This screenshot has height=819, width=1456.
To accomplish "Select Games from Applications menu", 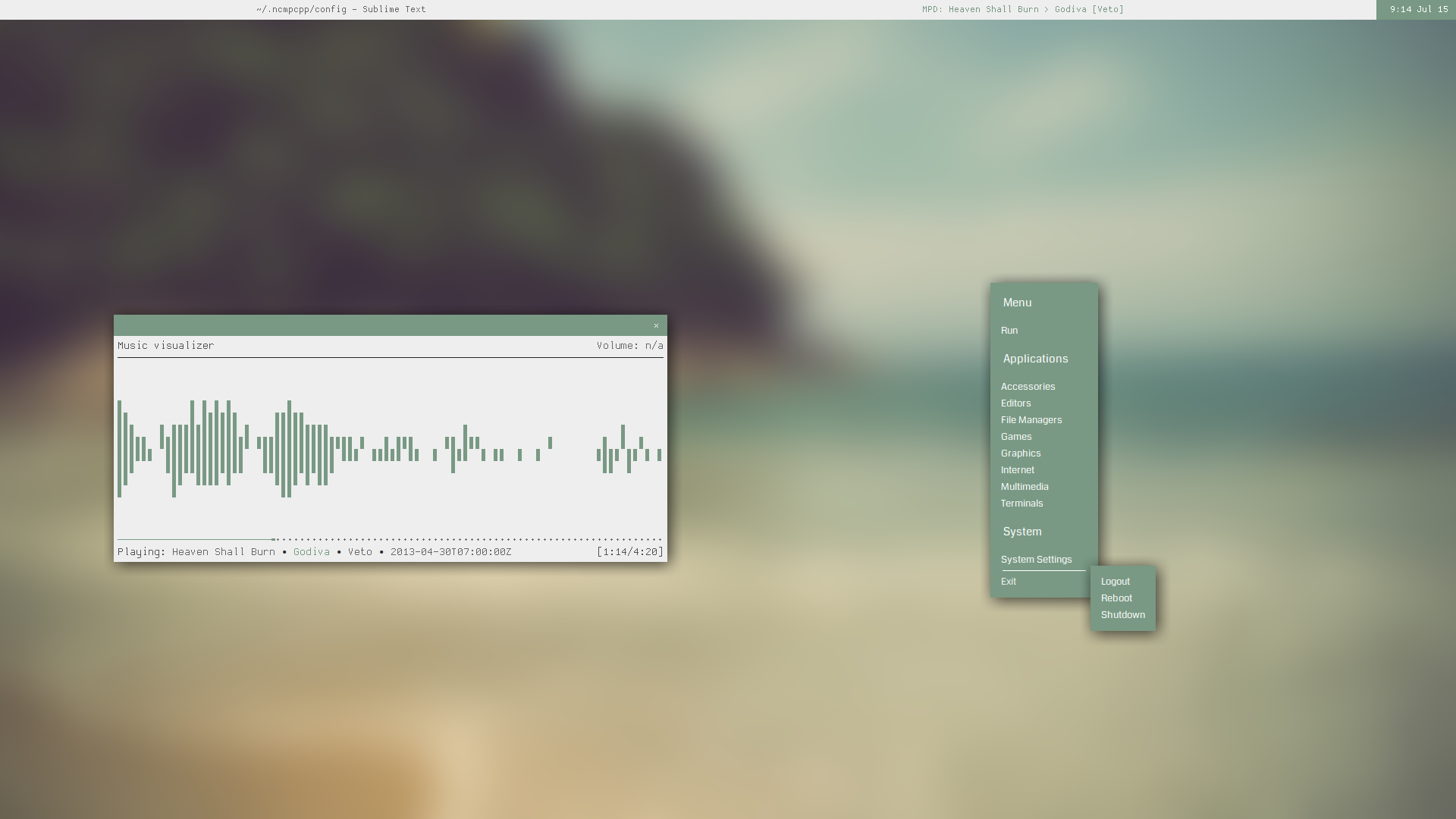I will coord(1016,436).
